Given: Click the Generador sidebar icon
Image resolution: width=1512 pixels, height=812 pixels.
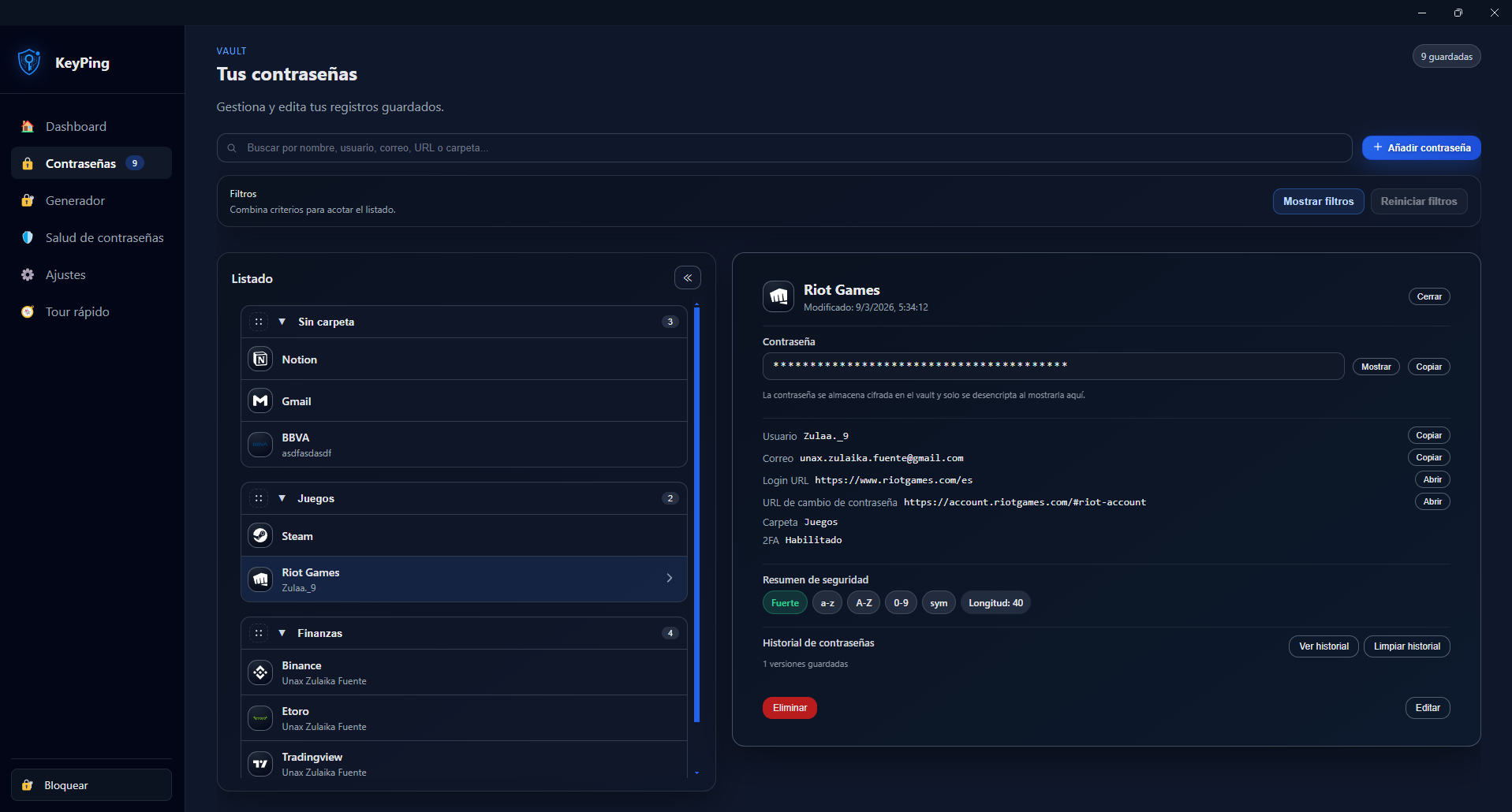Looking at the screenshot, I should (x=27, y=200).
